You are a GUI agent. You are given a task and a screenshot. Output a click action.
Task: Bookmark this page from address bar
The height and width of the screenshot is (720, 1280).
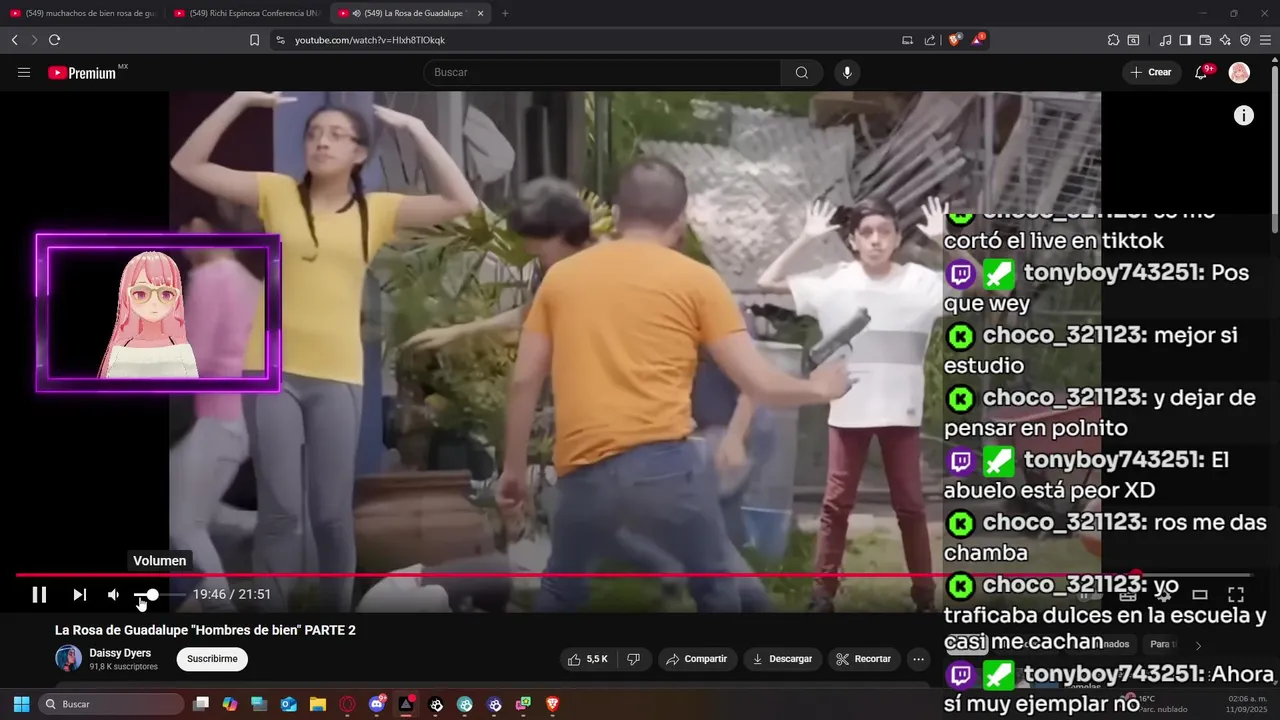[254, 40]
